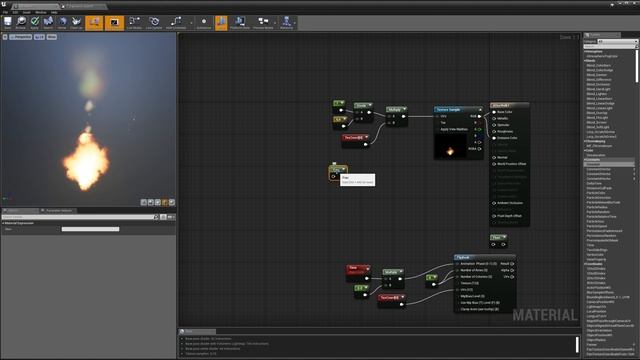Click the Details panel search field

point(80,217)
